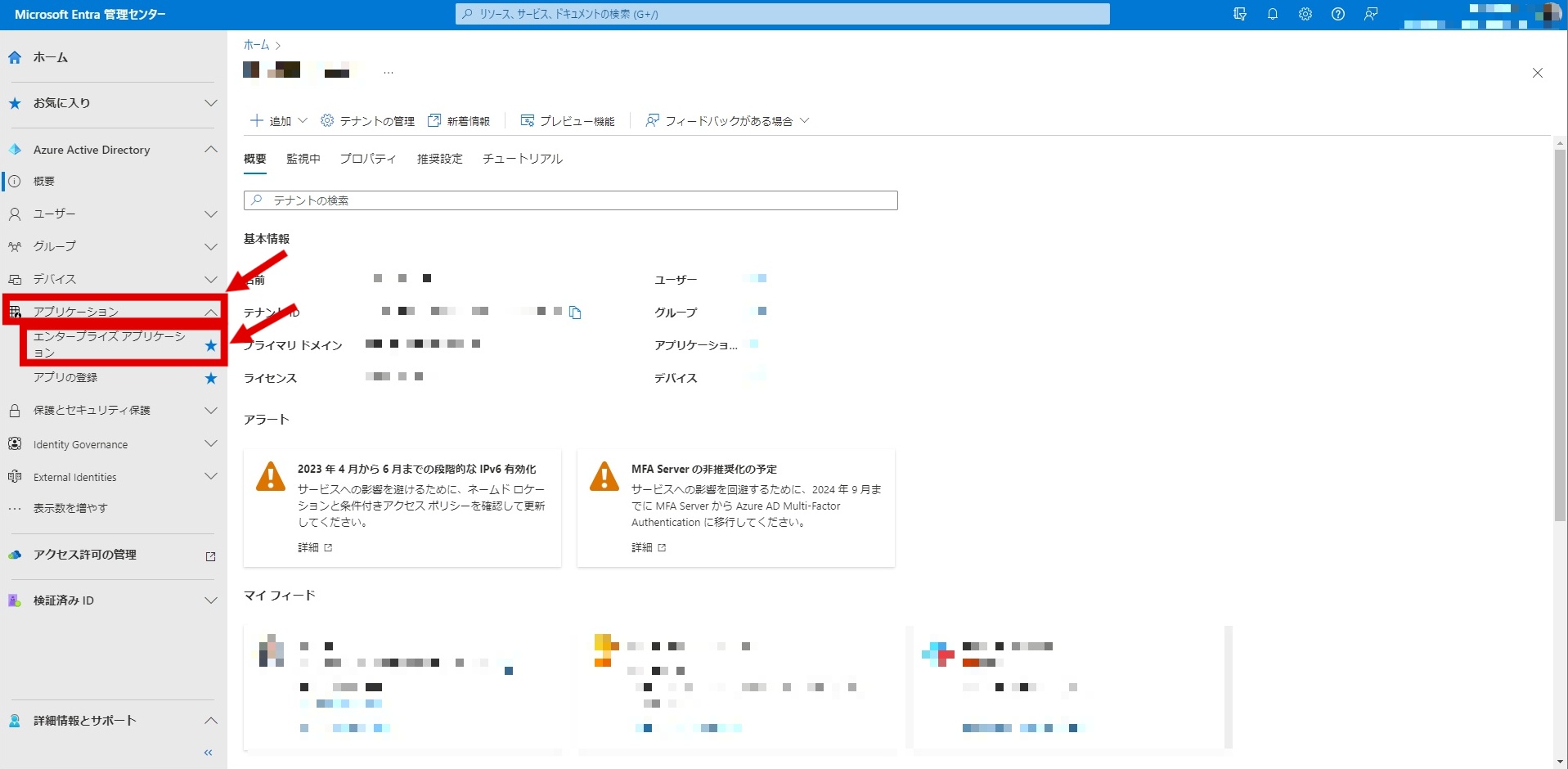Expand External Identities chevron

(211, 476)
